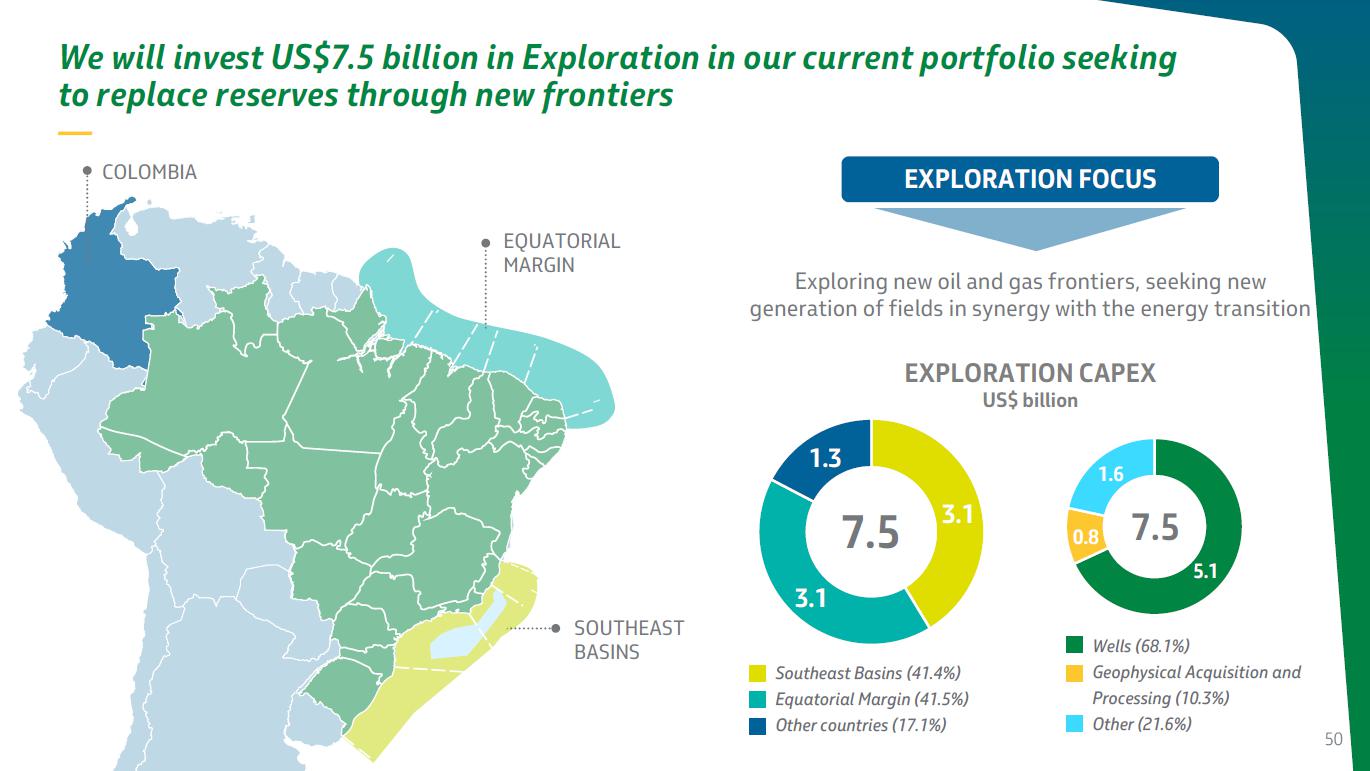1370x771 pixels.
Task: Click the orange legend swatch for Geophysical Acquisition
Action: [x=1075, y=673]
